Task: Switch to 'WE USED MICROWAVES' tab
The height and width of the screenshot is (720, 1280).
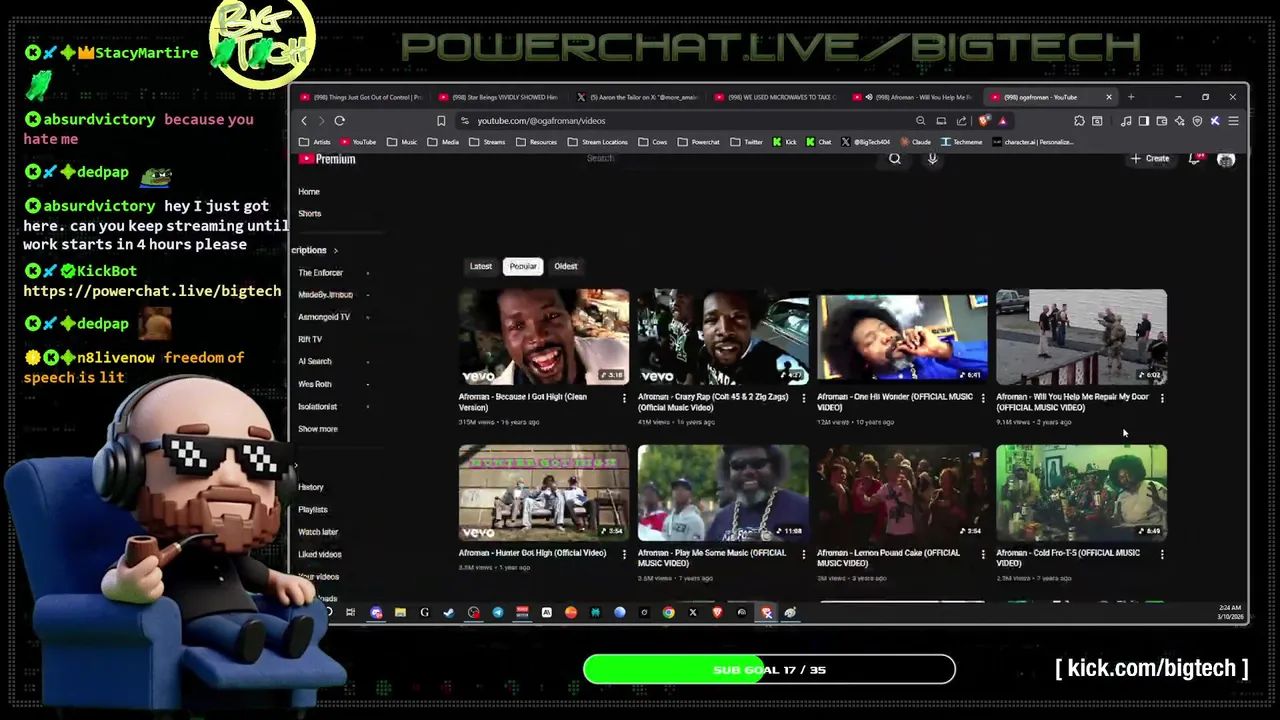Action: point(775,97)
